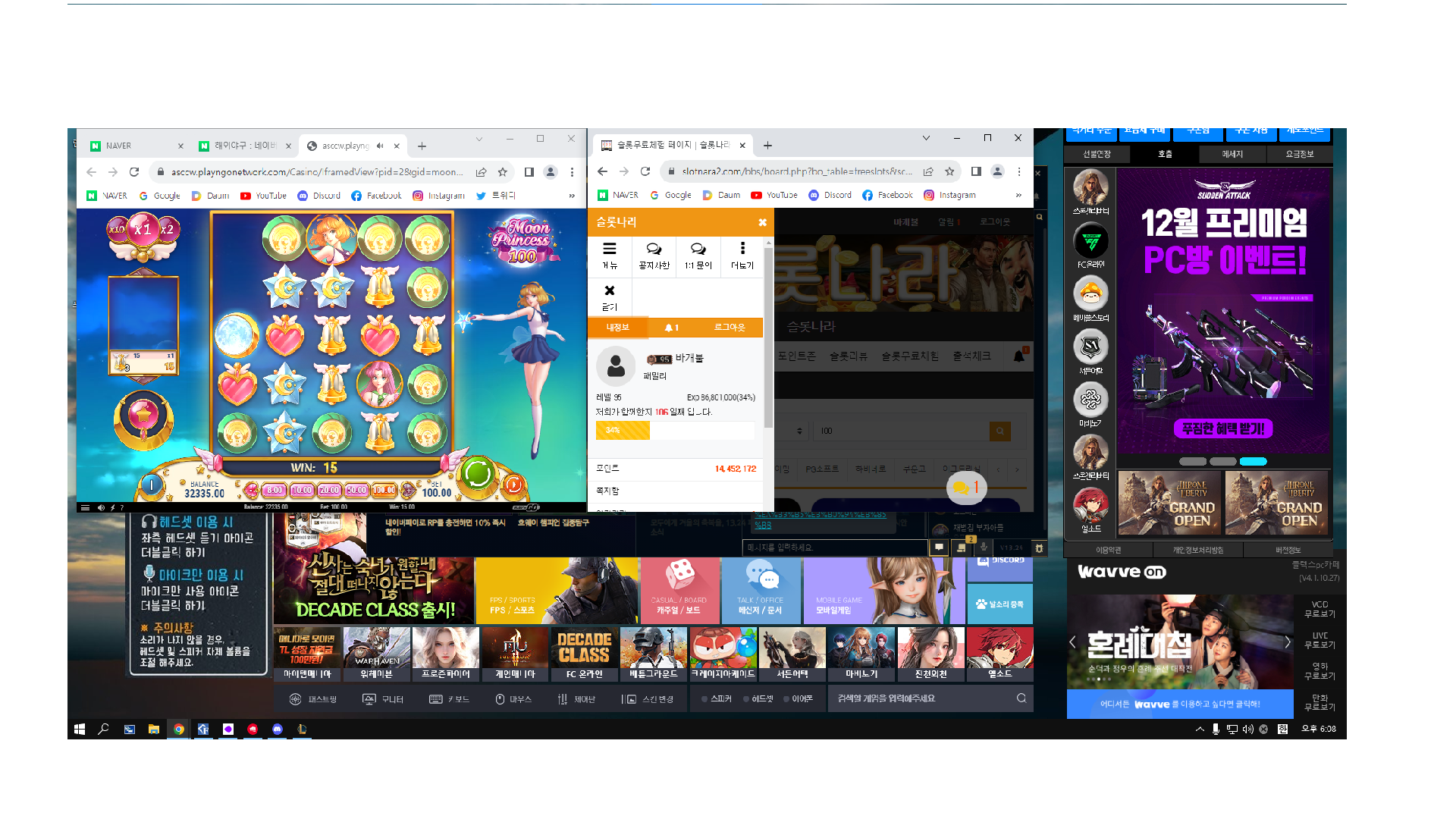
Task: Open the 마우스 mouse settings tool
Action: [513, 699]
